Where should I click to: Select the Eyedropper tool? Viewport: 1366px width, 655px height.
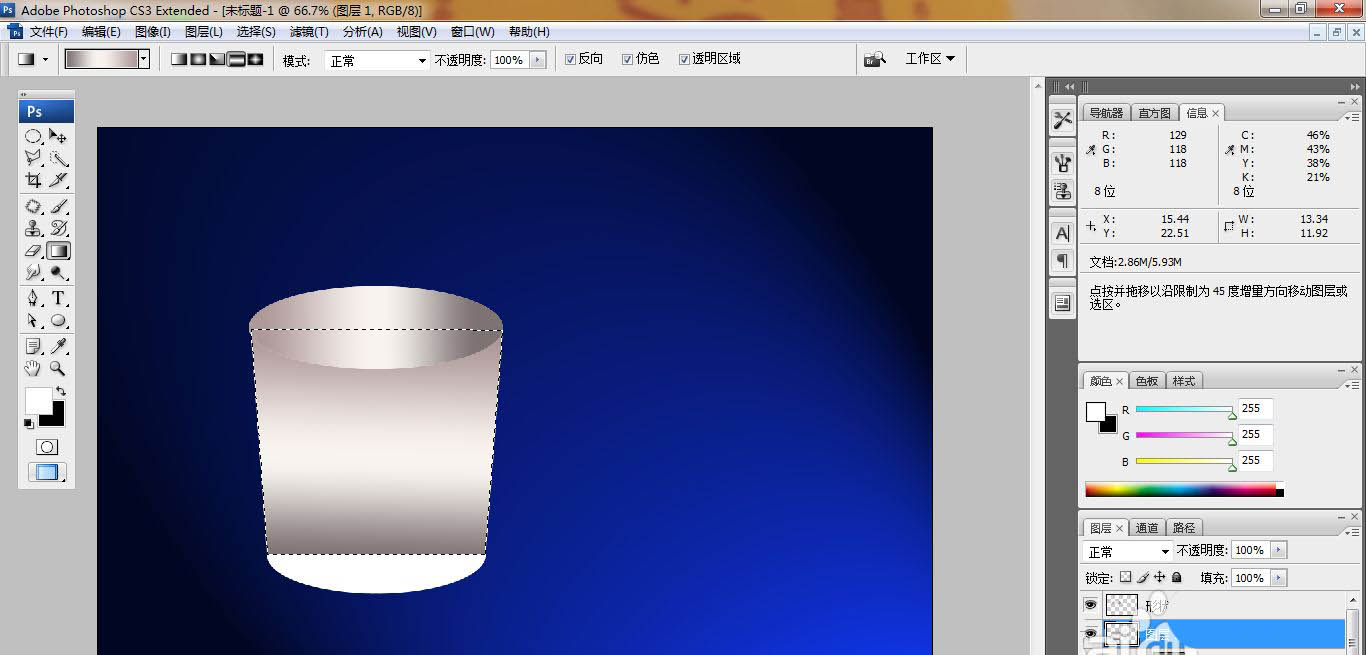click(x=59, y=346)
